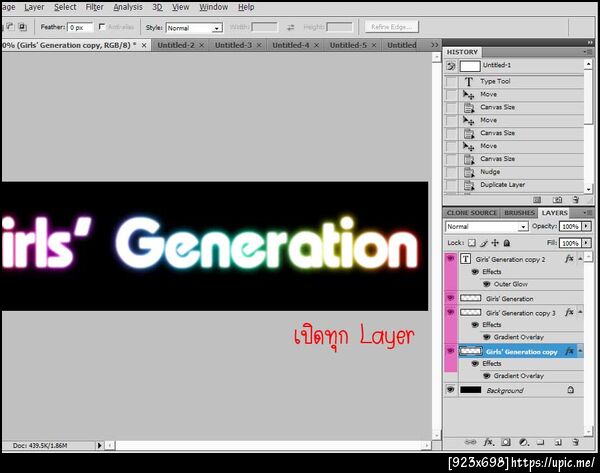This screenshot has width=600, height=473.
Task: Swap width and height in options bar
Action: [x=291, y=27]
